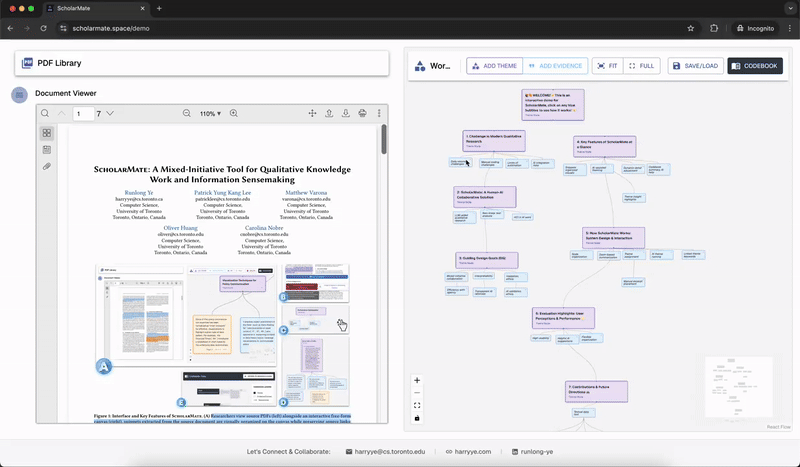Toggle the PDF thumbnails sidebar view

coord(47,133)
